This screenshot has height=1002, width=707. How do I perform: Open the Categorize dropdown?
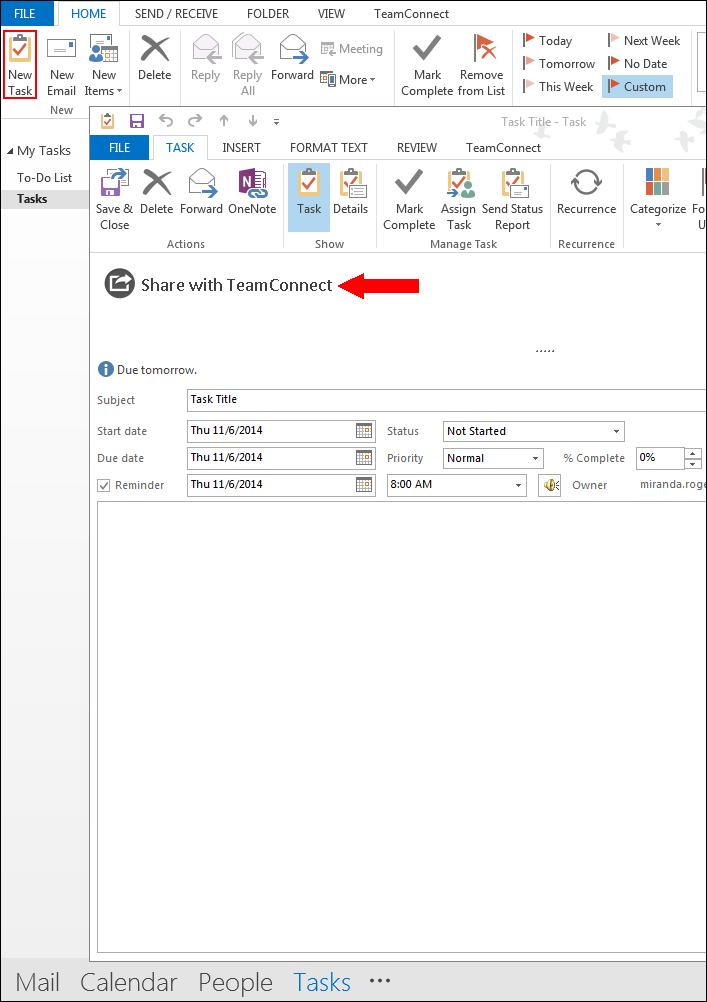(658, 198)
